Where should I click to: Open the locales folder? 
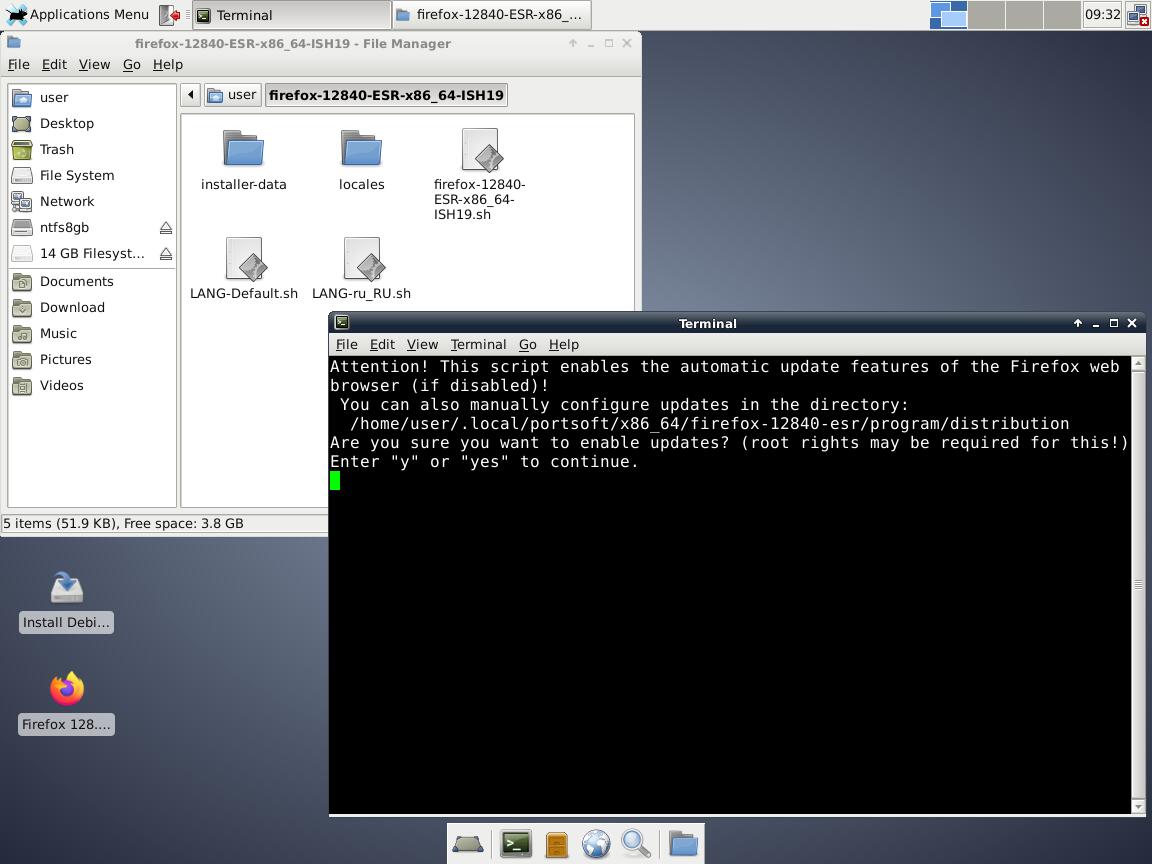tap(361, 159)
